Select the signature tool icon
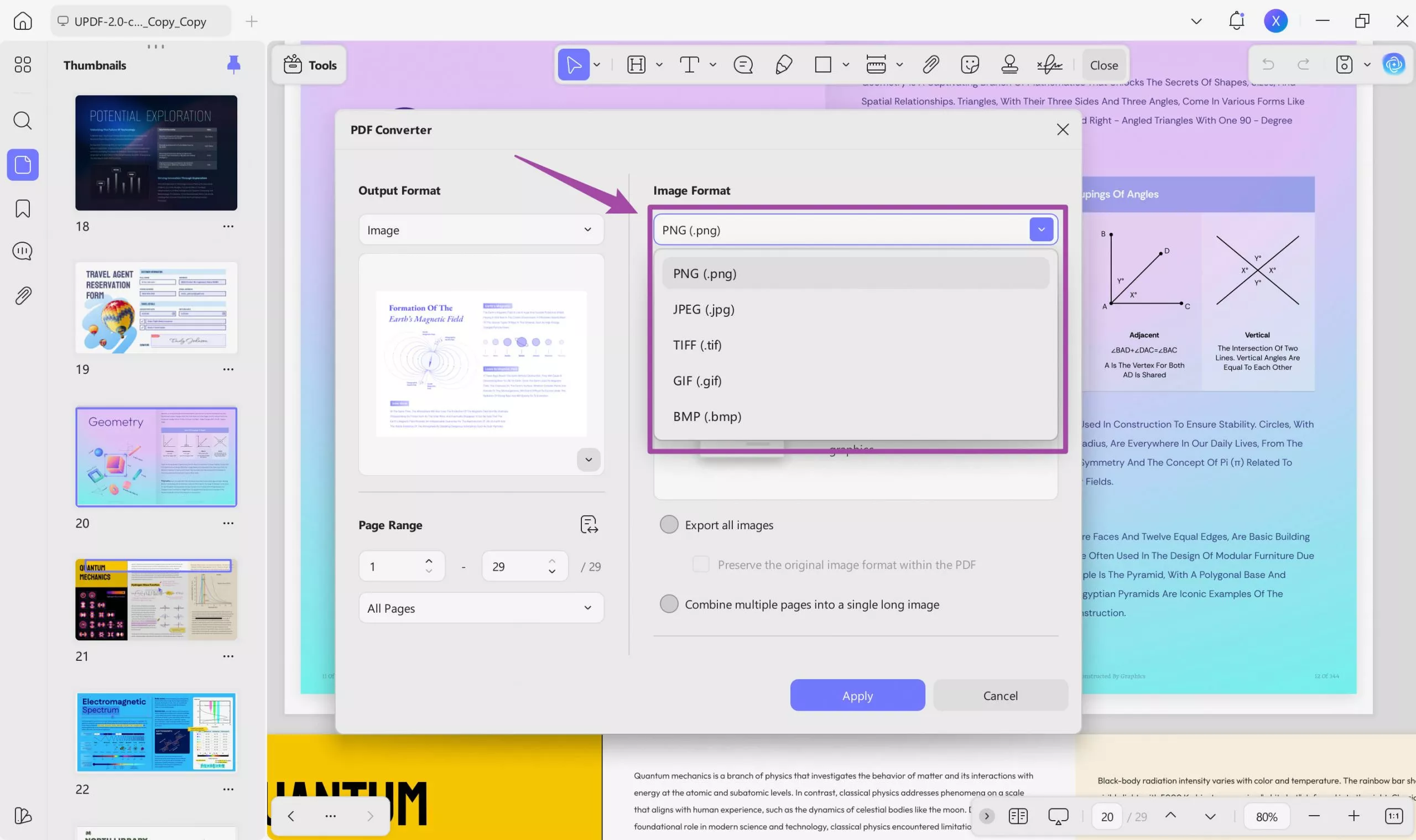 tap(1049, 65)
